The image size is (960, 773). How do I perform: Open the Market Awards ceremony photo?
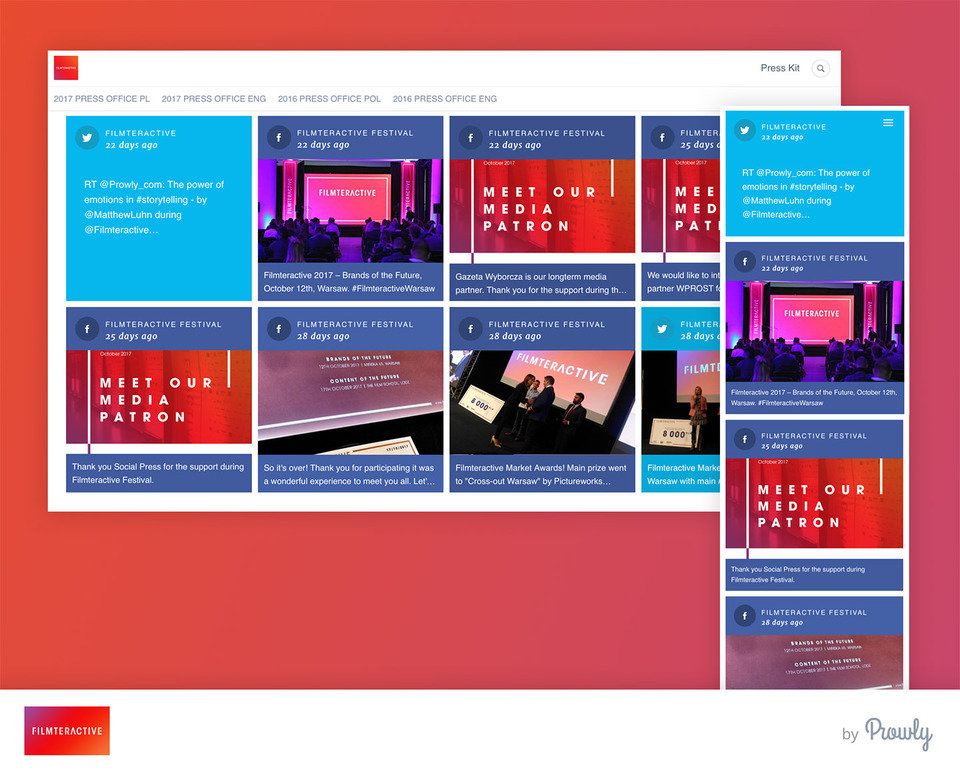542,402
